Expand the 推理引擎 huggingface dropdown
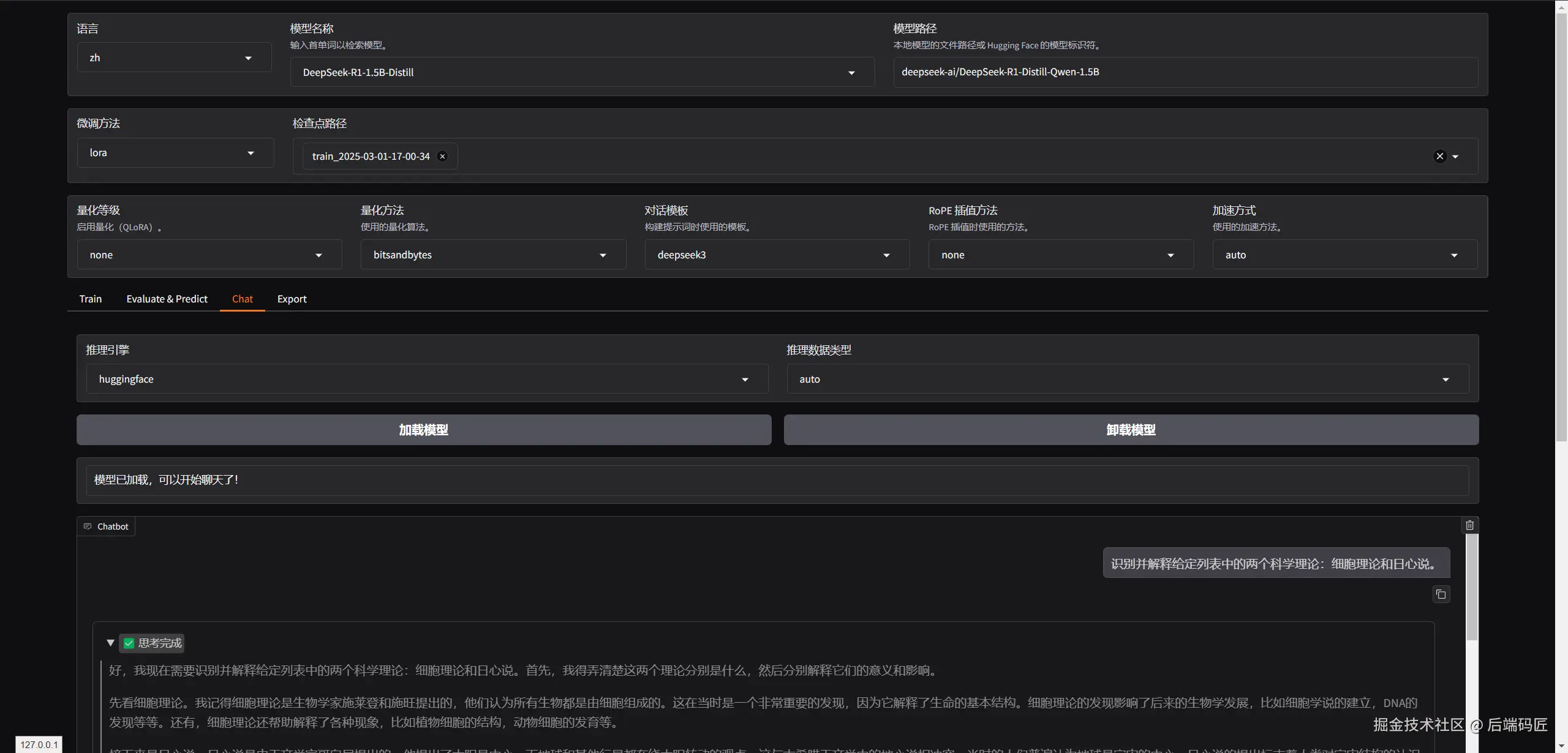1568x753 pixels. (745, 380)
